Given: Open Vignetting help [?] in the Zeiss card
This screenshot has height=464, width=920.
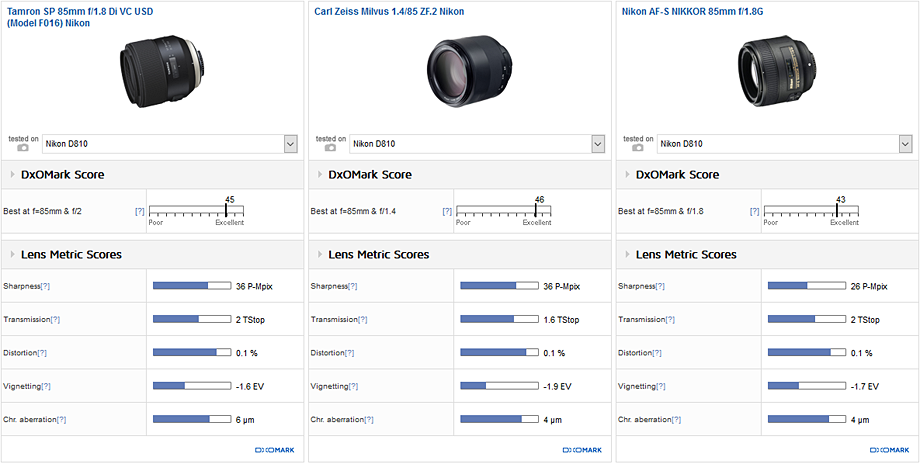Looking at the screenshot, I should click(x=353, y=387).
